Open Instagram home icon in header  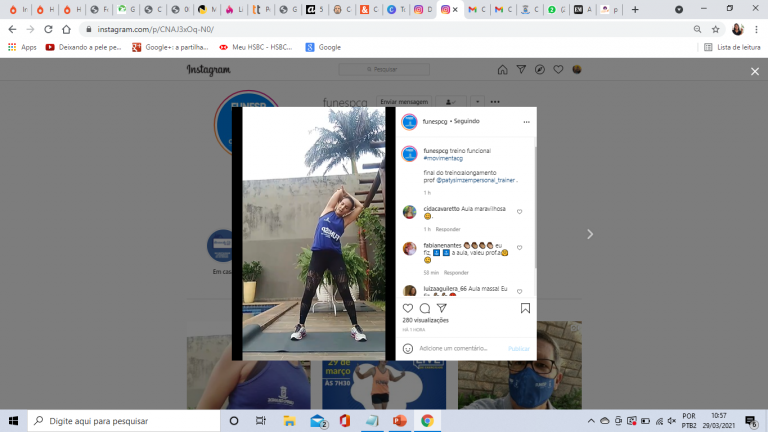(502, 70)
